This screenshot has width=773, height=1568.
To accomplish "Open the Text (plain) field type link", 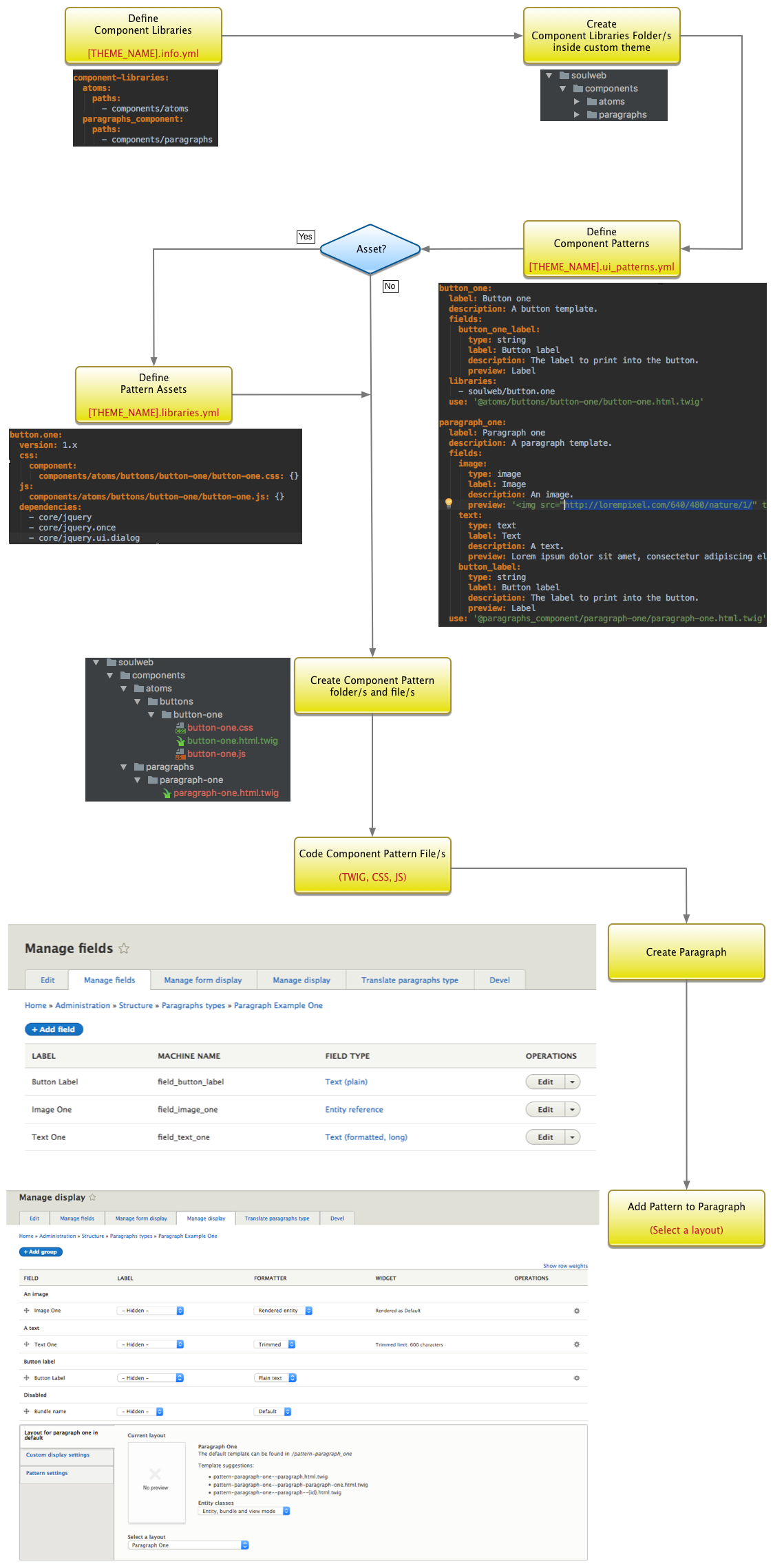I will click(346, 1082).
